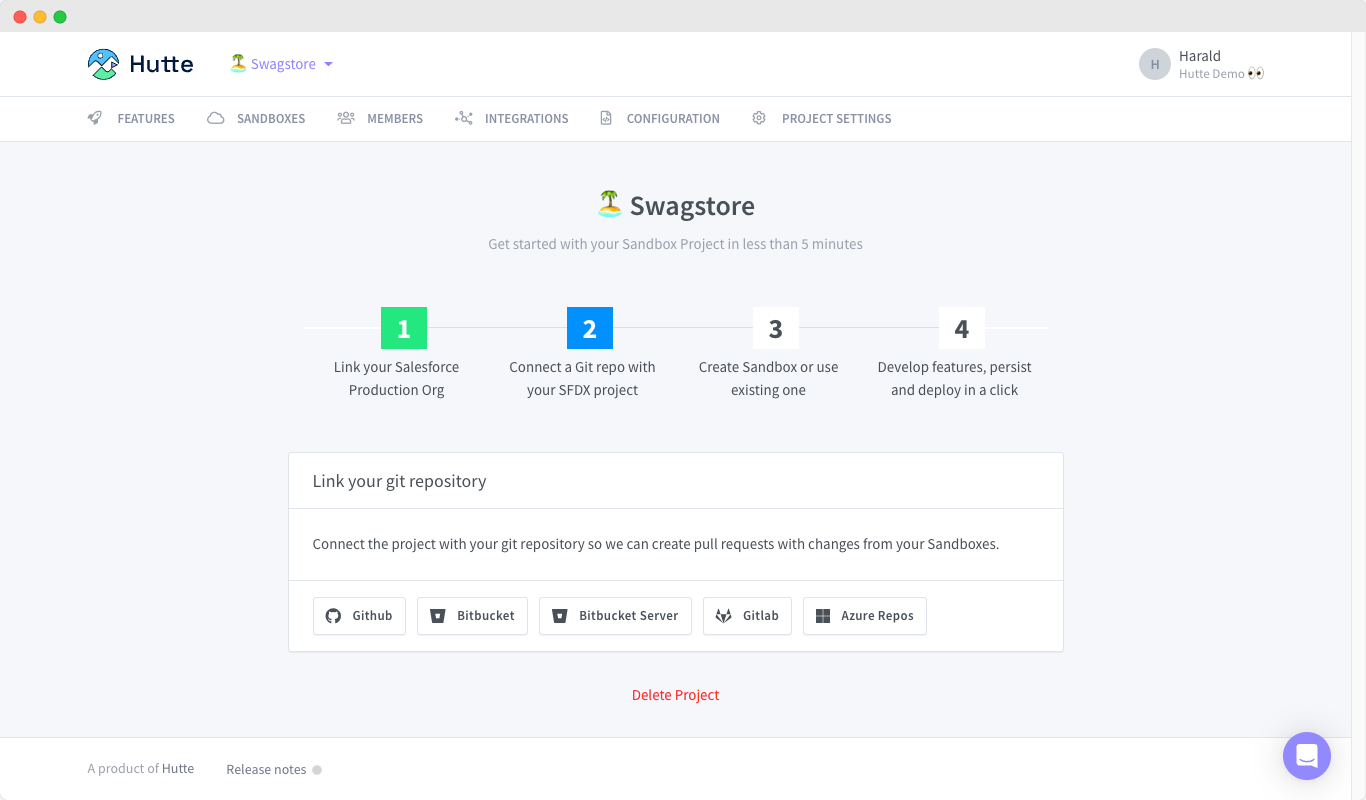This screenshot has width=1366, height=800.
Task: Click the step 3 number box
Action: (776, 328)
